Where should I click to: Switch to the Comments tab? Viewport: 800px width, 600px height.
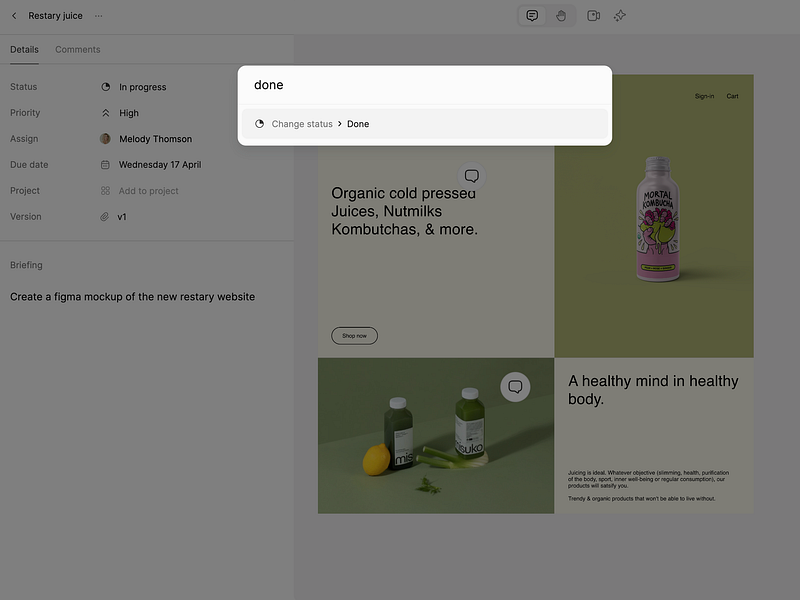[x=78, y=49]
